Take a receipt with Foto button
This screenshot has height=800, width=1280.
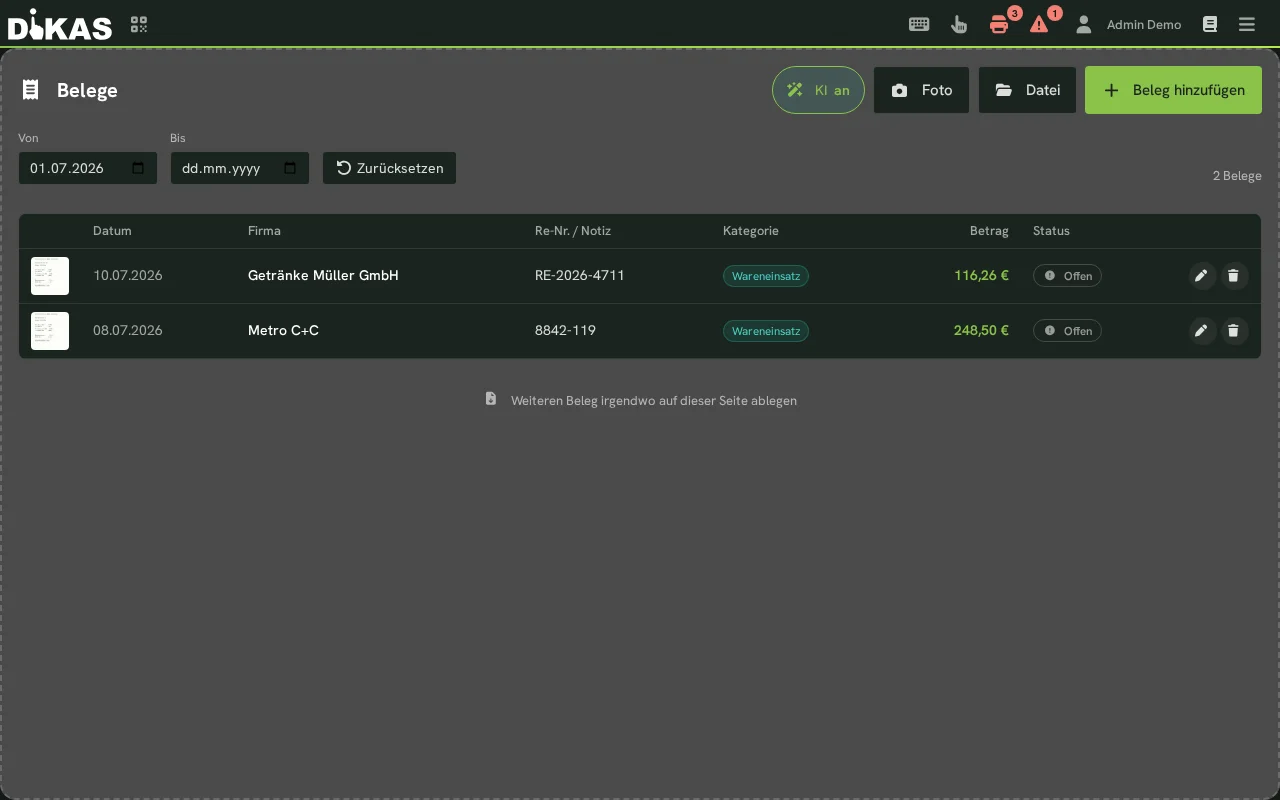coord(921,90)
